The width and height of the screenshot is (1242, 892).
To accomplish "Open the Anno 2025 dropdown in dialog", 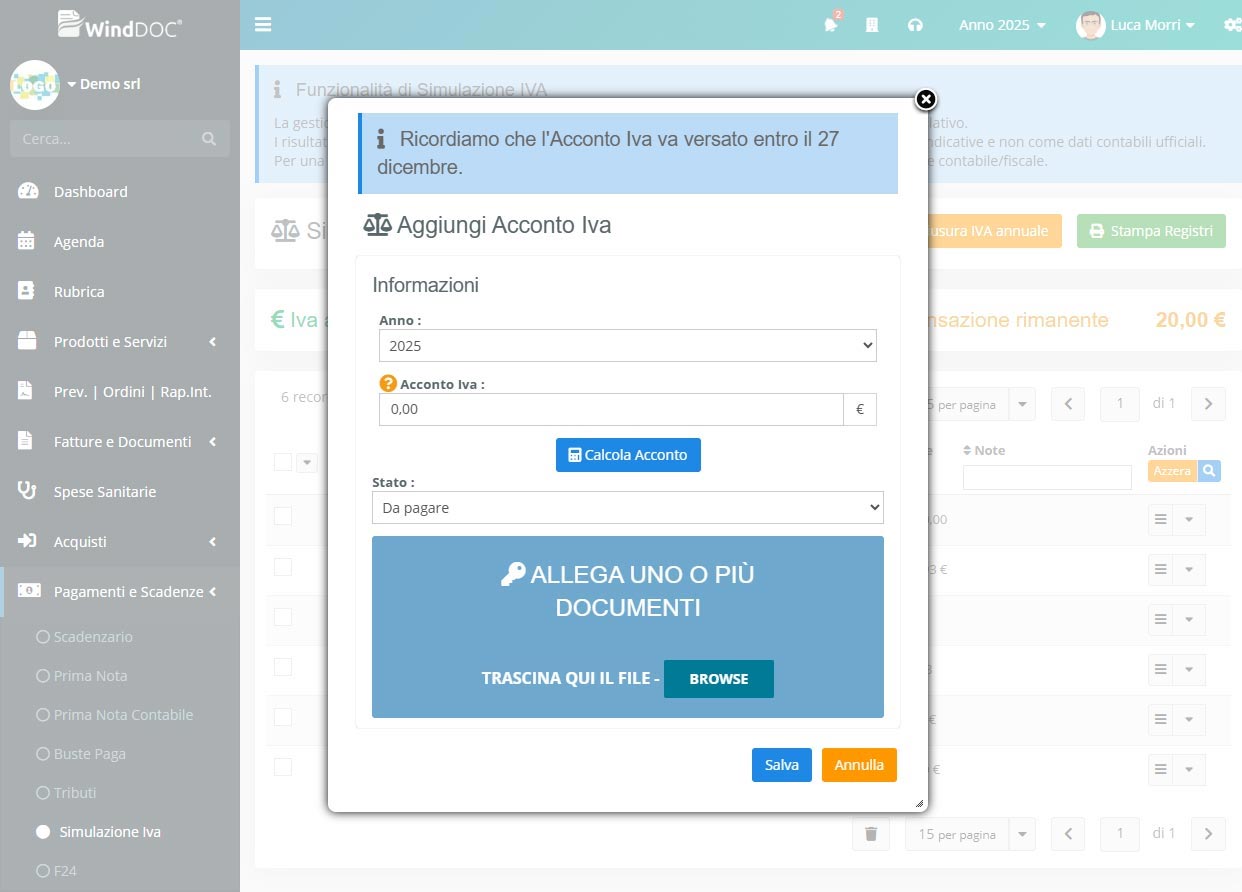I will point(627,346).
